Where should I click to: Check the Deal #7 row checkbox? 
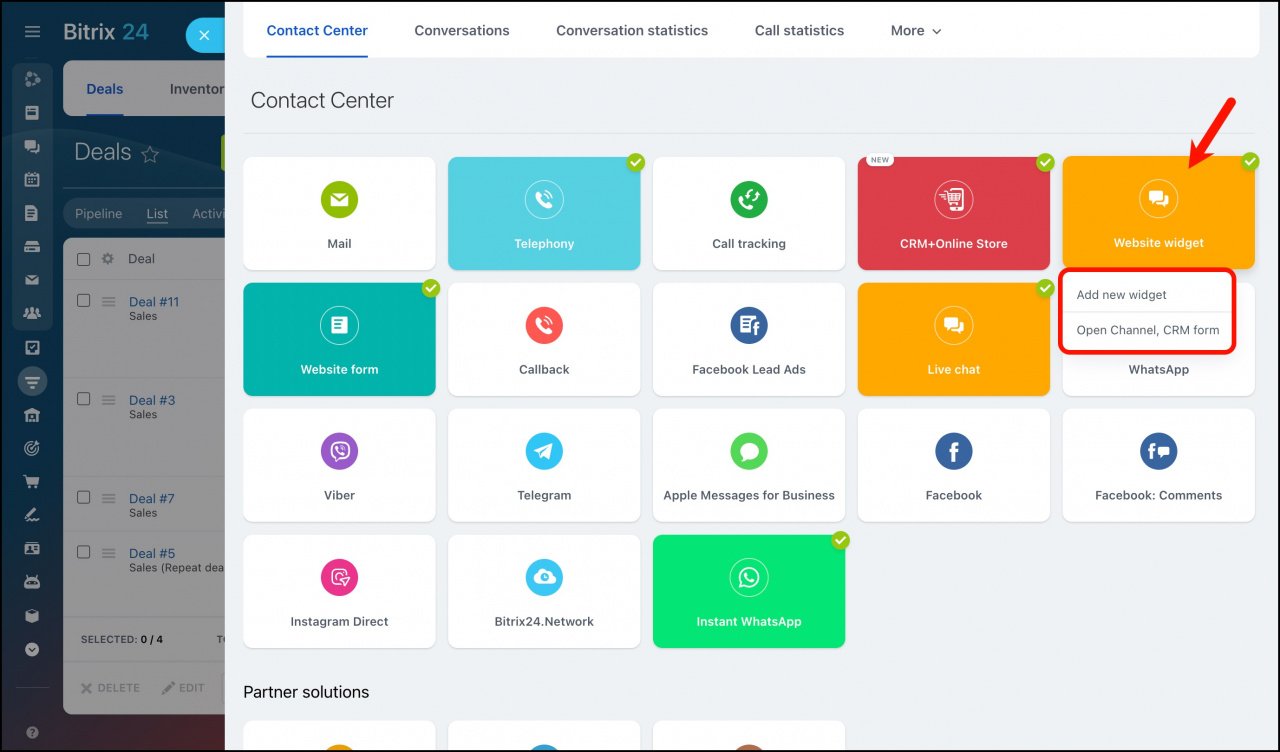click(84, 497)
